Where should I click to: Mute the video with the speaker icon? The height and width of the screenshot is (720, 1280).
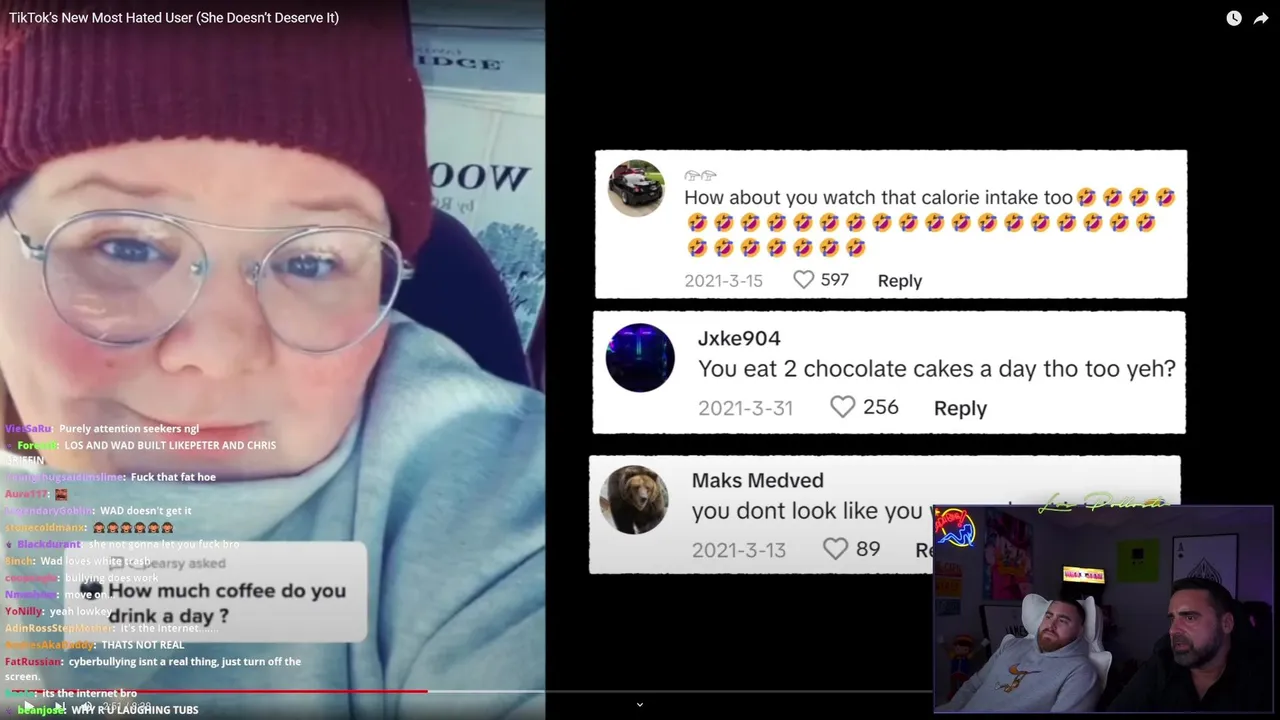click(x=88, y=706)
